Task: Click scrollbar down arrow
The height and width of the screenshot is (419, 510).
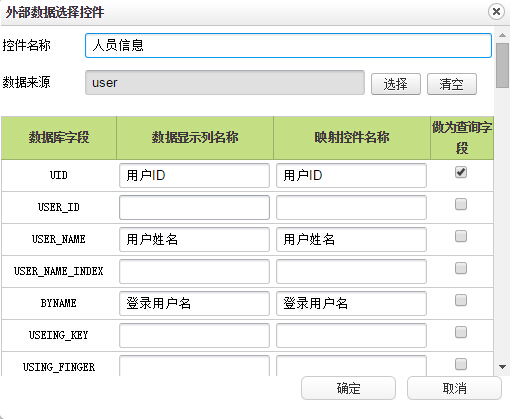Action: pos(502,367)
